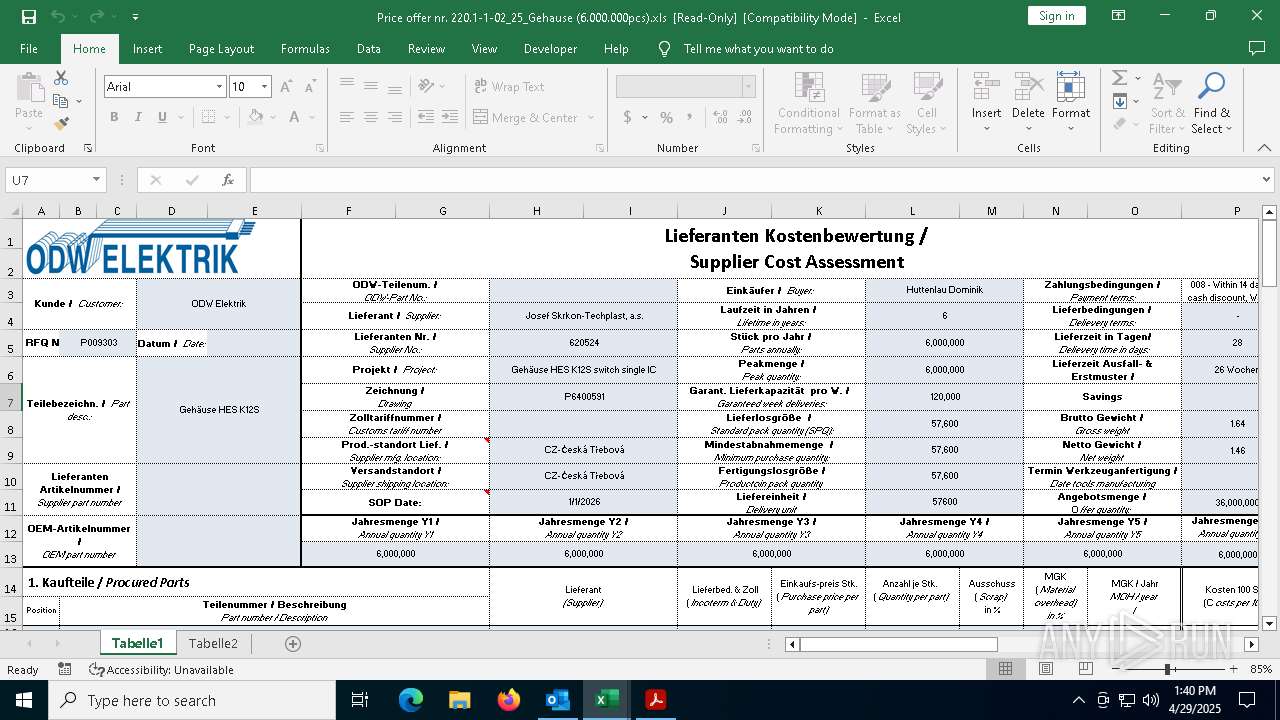Adjust the zoom slider

pos(1167,669)
